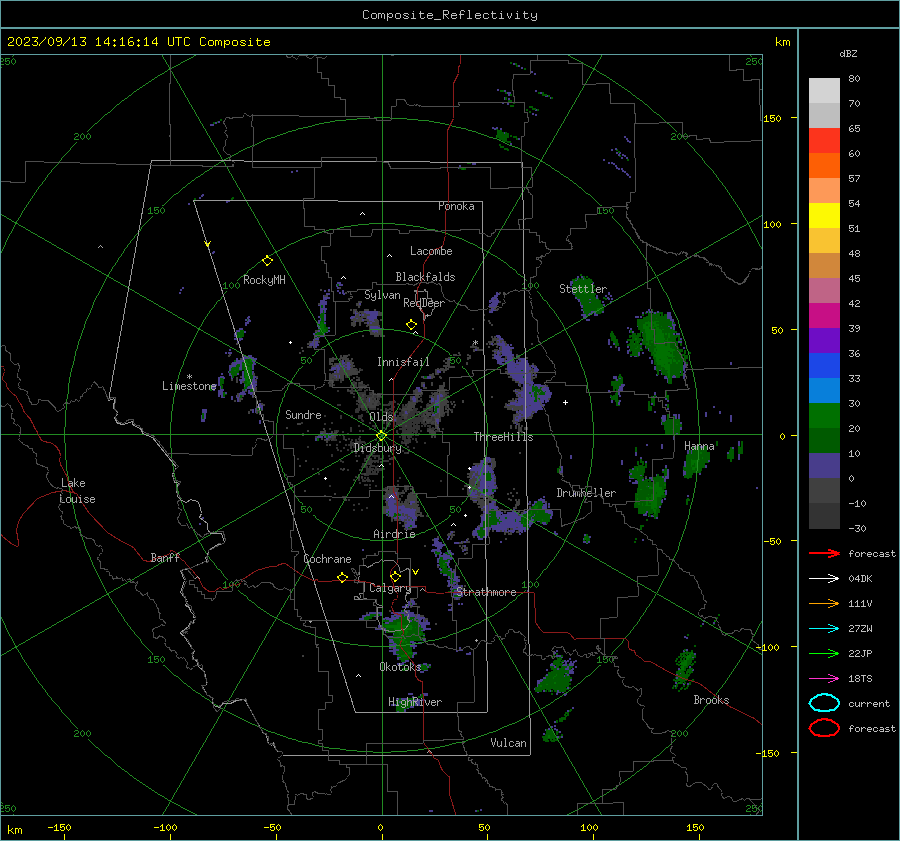This screenshot has height=841, width=900.
Task: Click the Innisfail city label
Action: click(x=403, y=362)
